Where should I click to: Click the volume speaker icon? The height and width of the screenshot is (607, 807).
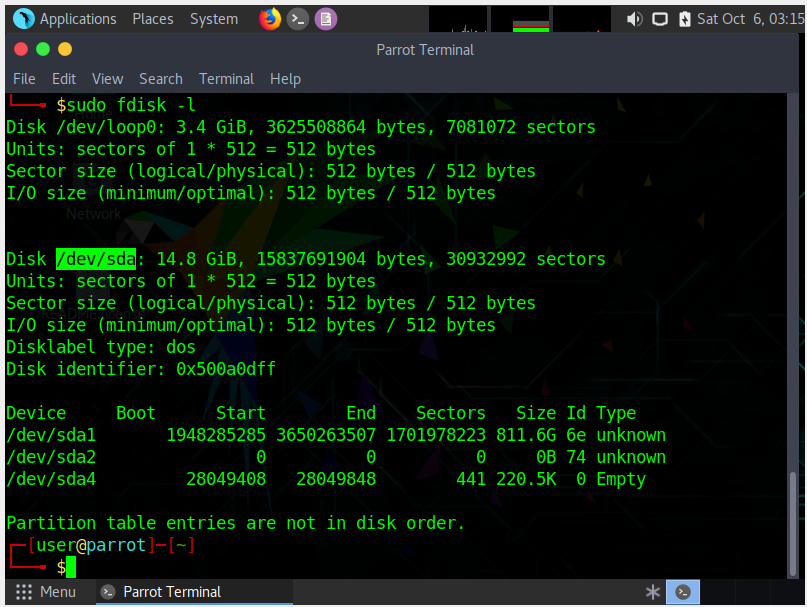[x=635, y=19]
